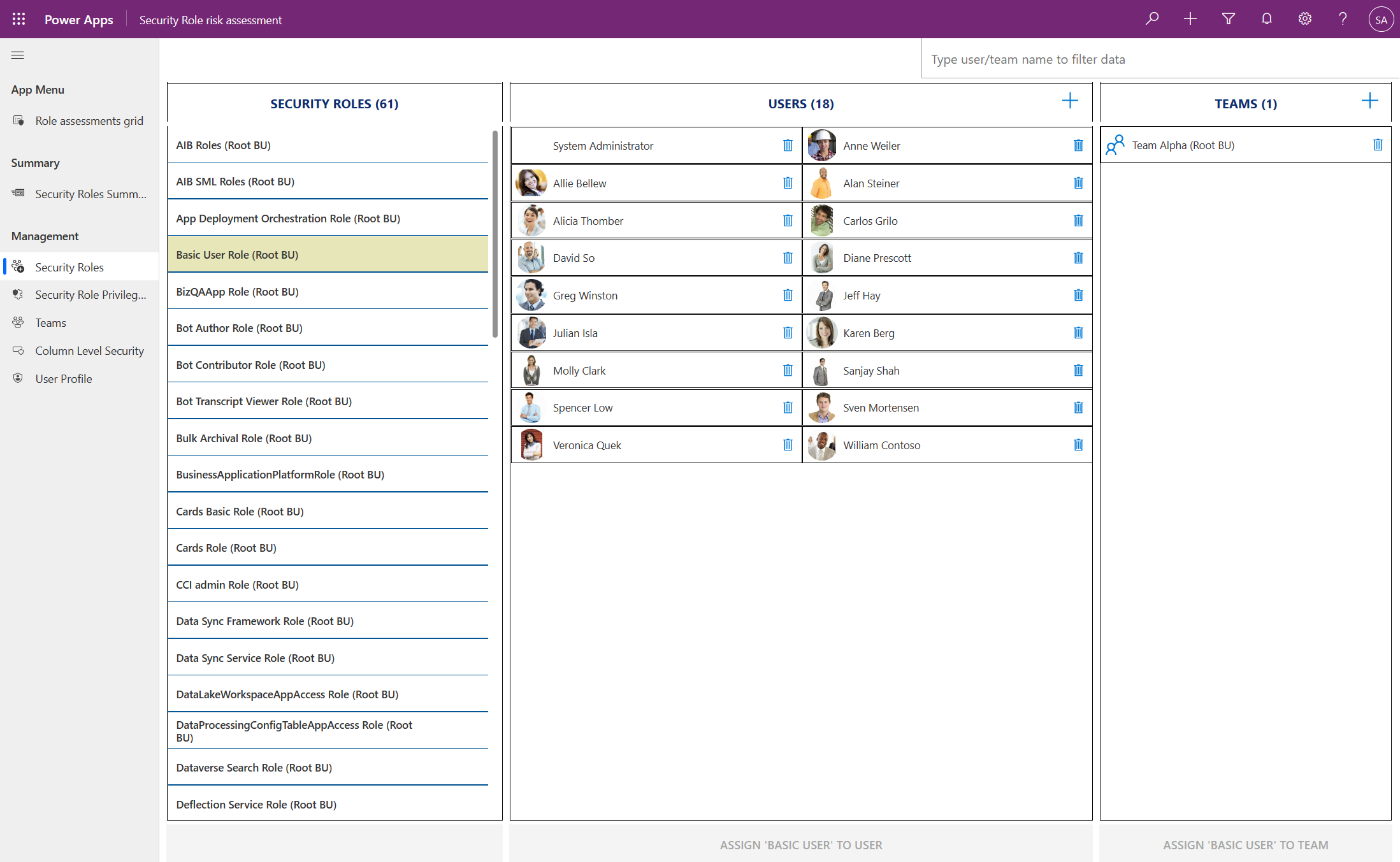Click ASSIGN 'BASIC USER' TO TEAM button
This screenshot has width=1400, height=862.
[1246, 844]
